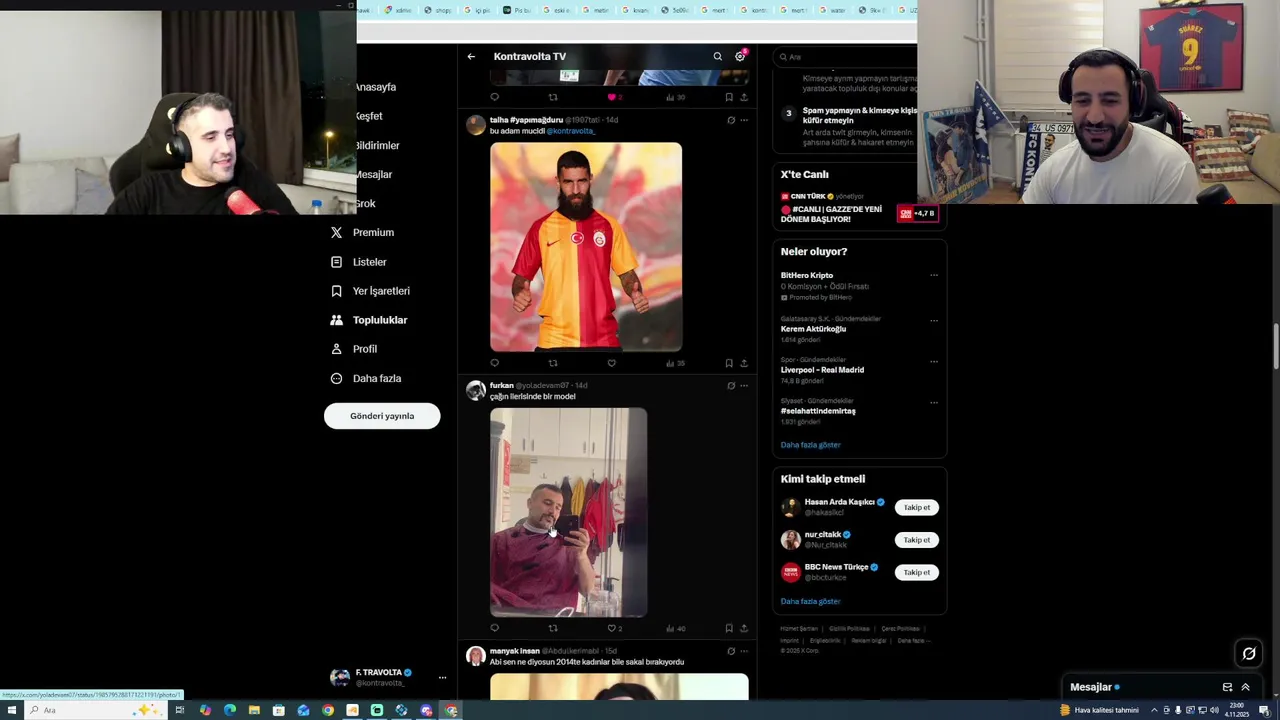Ask Grok about furkan's post

(731, 385)
